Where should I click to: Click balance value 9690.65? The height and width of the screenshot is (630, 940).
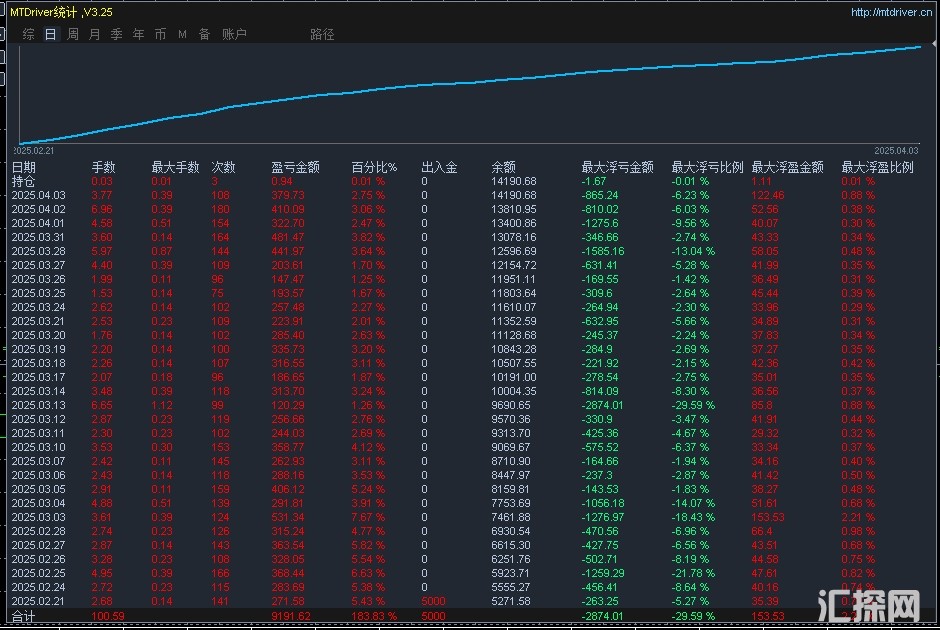pyautogui.click(x=511, y=405)
